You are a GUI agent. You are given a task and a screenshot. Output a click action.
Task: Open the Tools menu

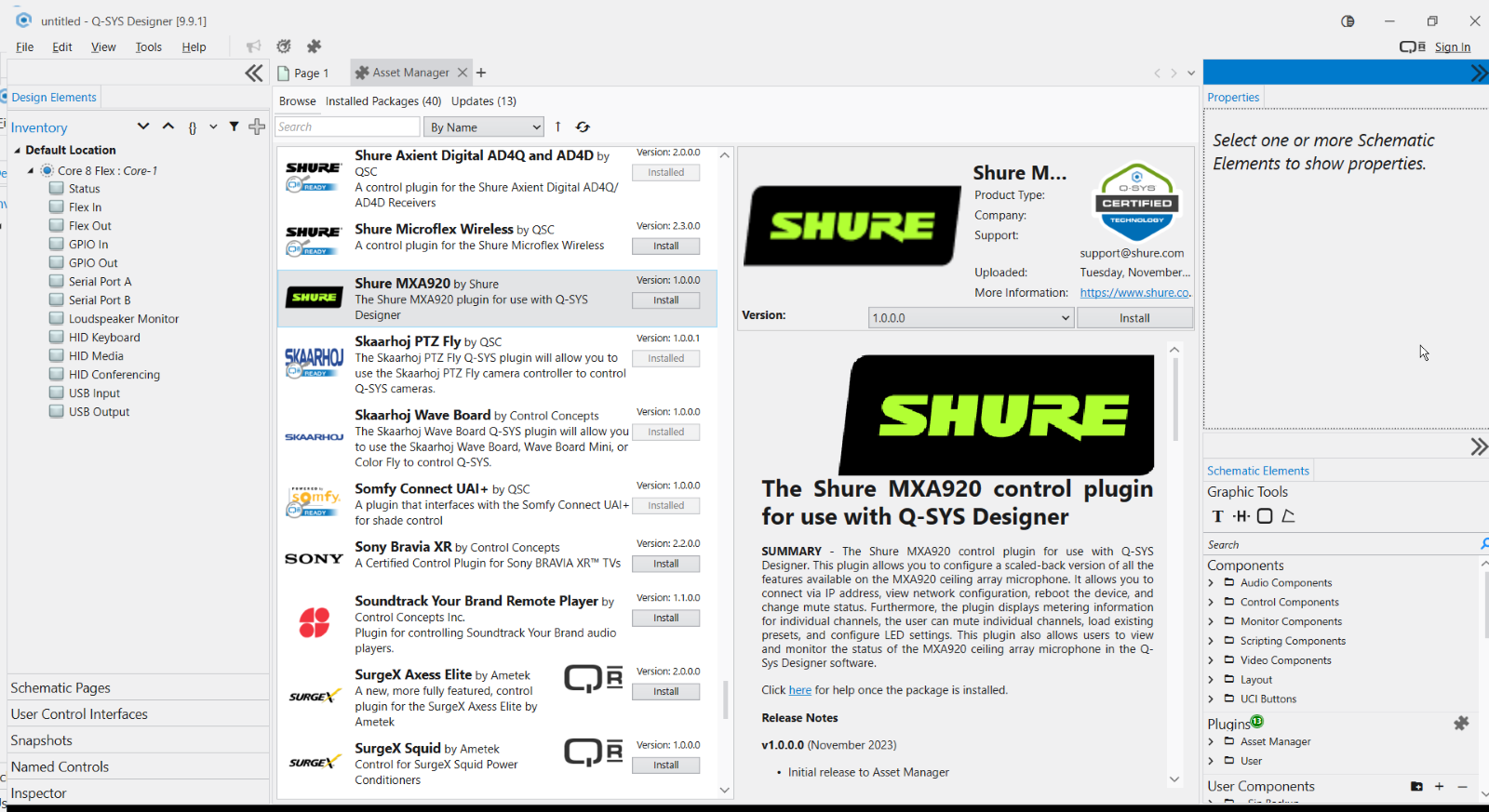click(148, 47)
